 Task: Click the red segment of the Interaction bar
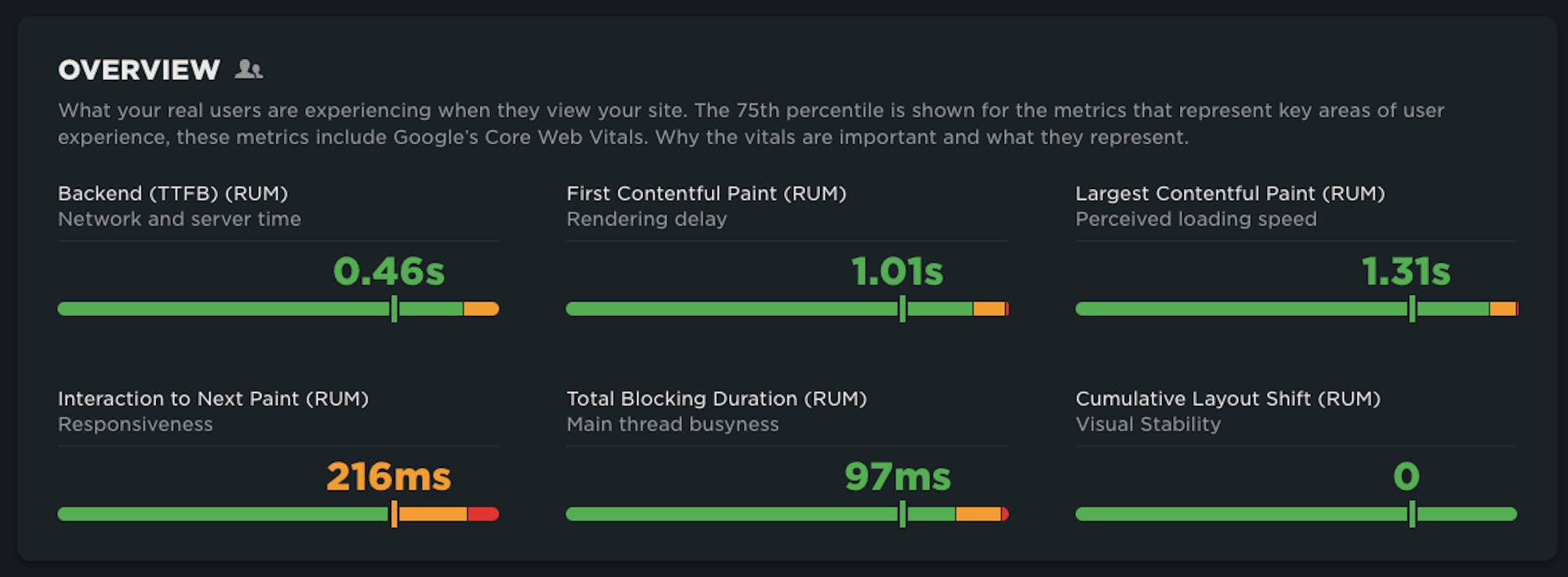point(483,514)
